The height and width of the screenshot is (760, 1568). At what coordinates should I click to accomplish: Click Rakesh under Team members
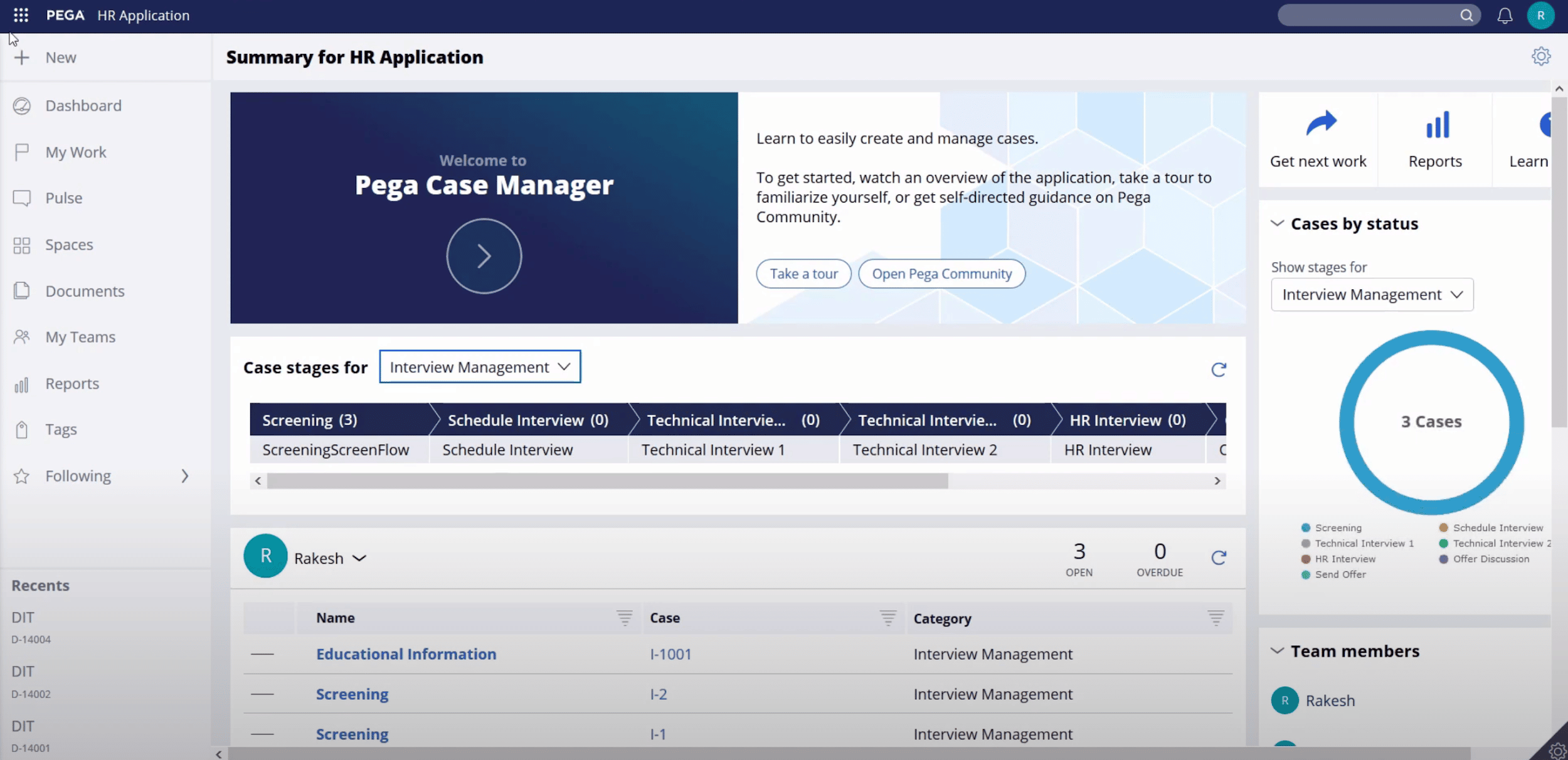click(1330, 700)
